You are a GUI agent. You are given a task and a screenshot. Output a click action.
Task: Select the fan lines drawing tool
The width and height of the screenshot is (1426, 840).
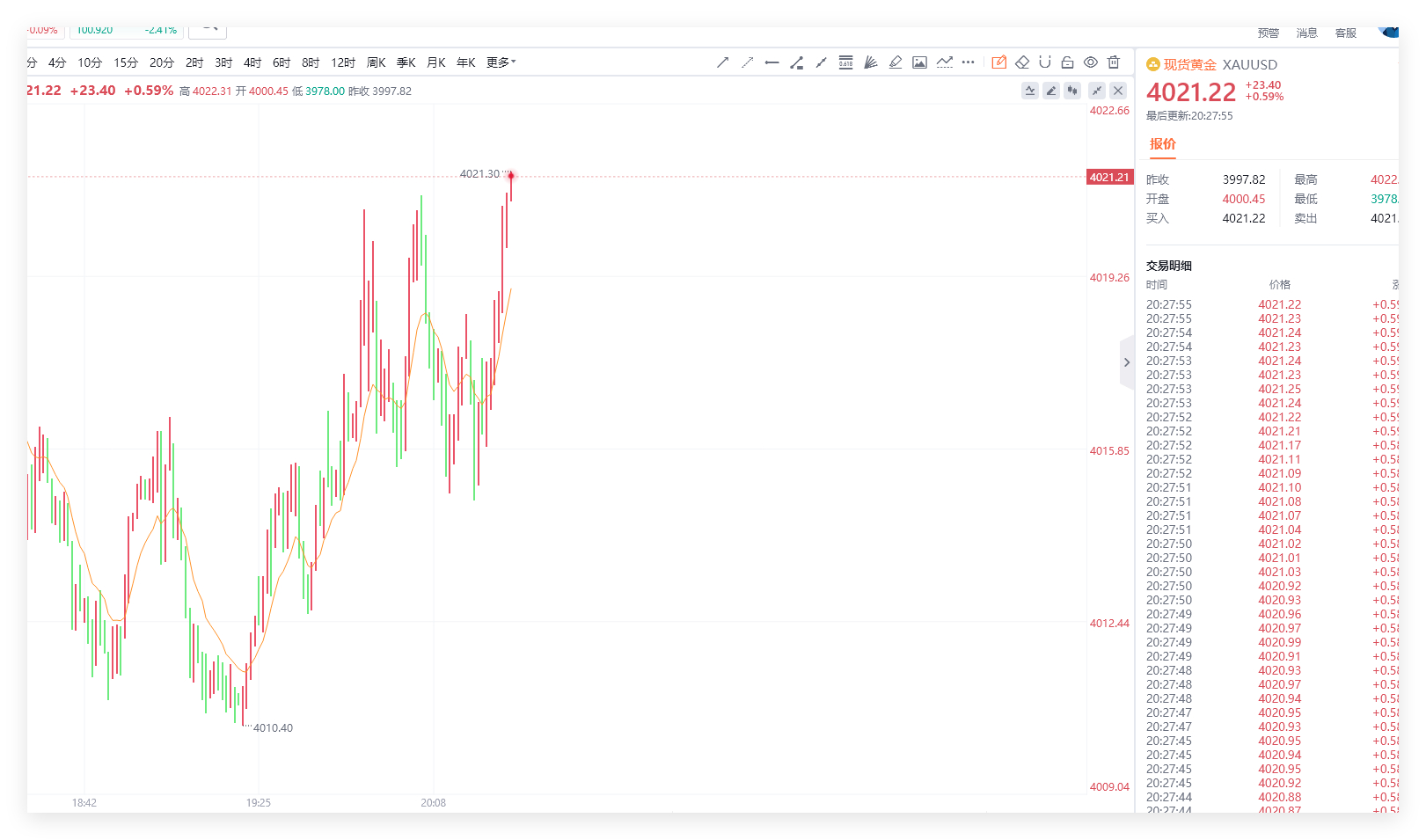click(870, 62)
